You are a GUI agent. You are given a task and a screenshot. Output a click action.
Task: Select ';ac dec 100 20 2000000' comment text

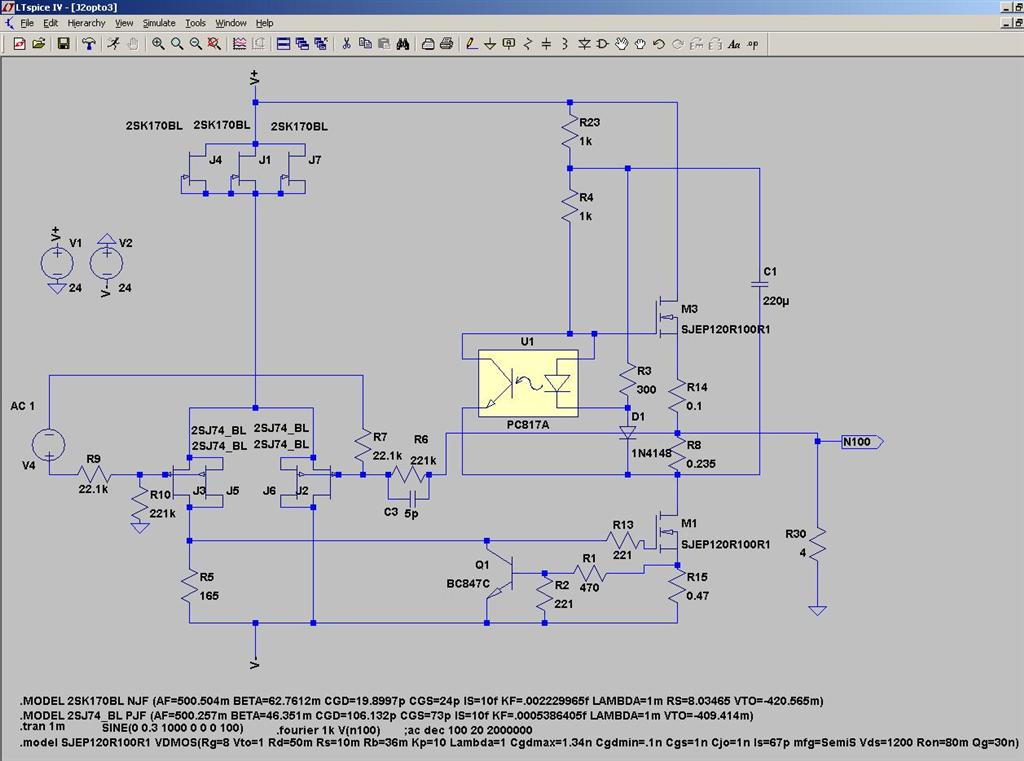coord(468,730)
